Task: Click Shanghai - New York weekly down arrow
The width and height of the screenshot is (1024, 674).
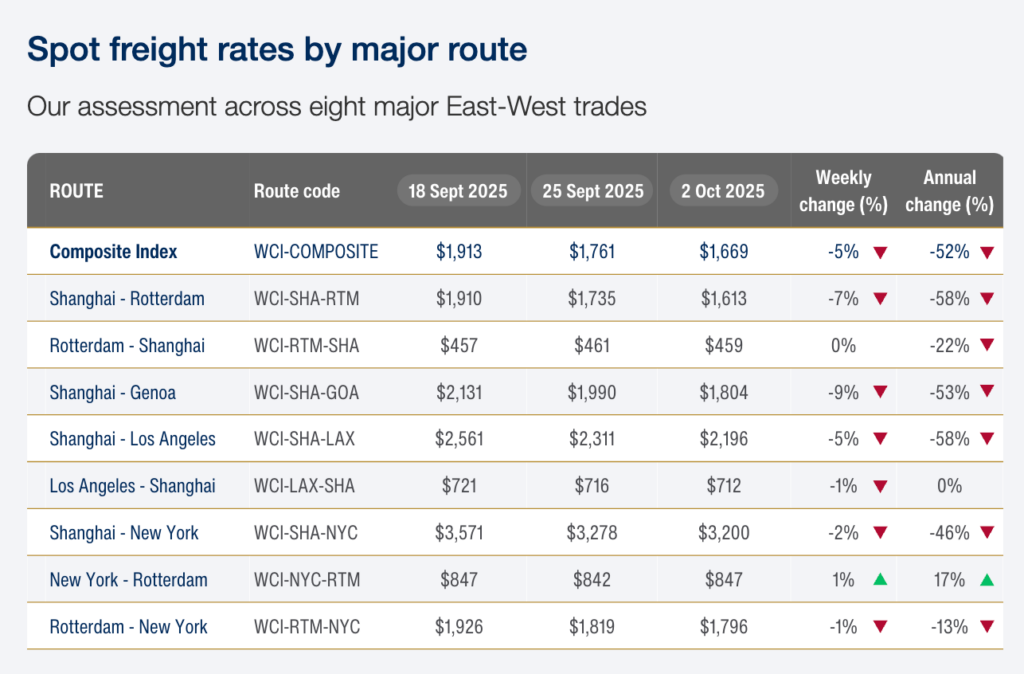Action: point(880,533)
